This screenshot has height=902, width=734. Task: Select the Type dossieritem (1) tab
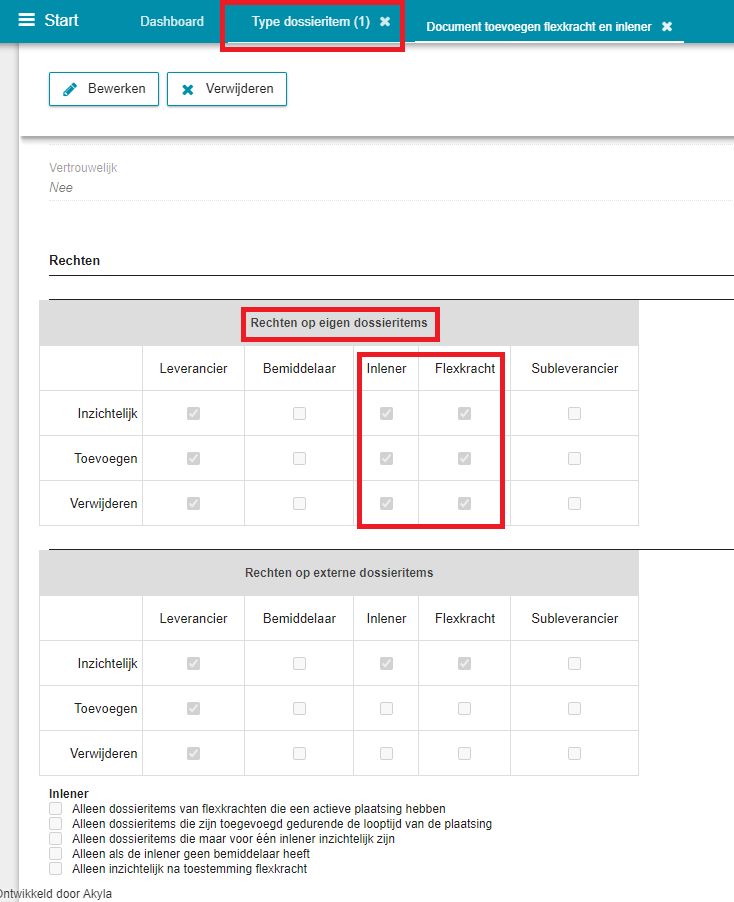pos(310,22)
